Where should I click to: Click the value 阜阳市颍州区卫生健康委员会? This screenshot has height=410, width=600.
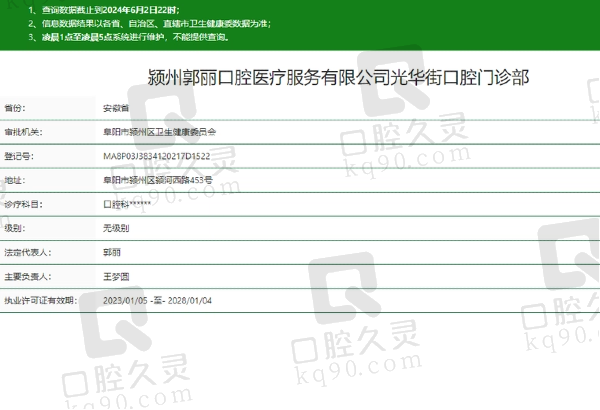[159, 132]
